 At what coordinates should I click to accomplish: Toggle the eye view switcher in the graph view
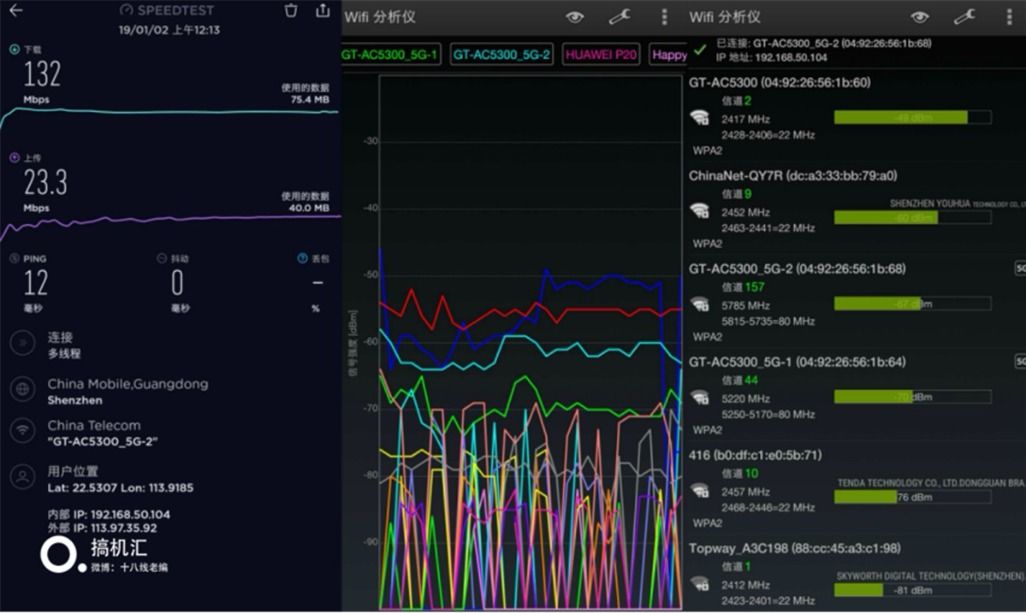pyautogui.click(x=575, y=17)
